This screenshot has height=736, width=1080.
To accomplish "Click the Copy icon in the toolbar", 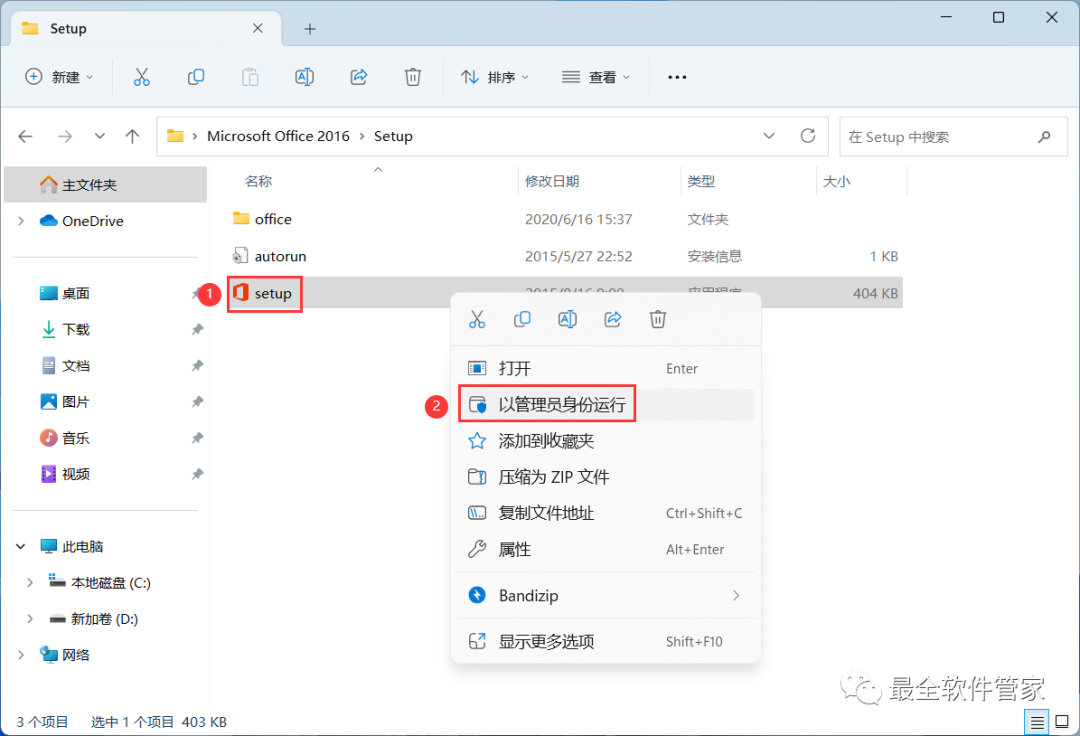I will (196, 77).
